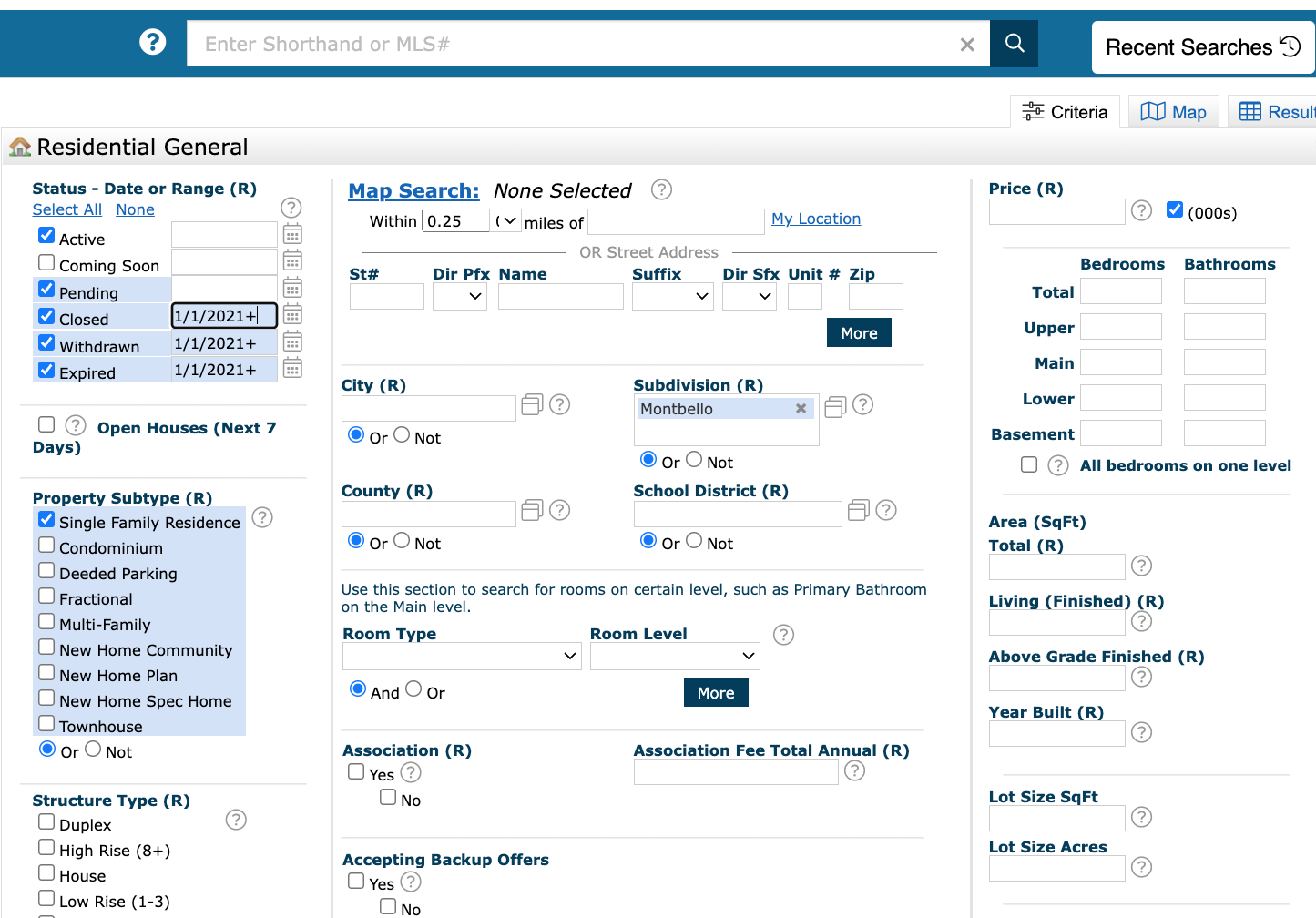
Task: Check the Coming Soon status checkbox
Action: coord(46,262)
